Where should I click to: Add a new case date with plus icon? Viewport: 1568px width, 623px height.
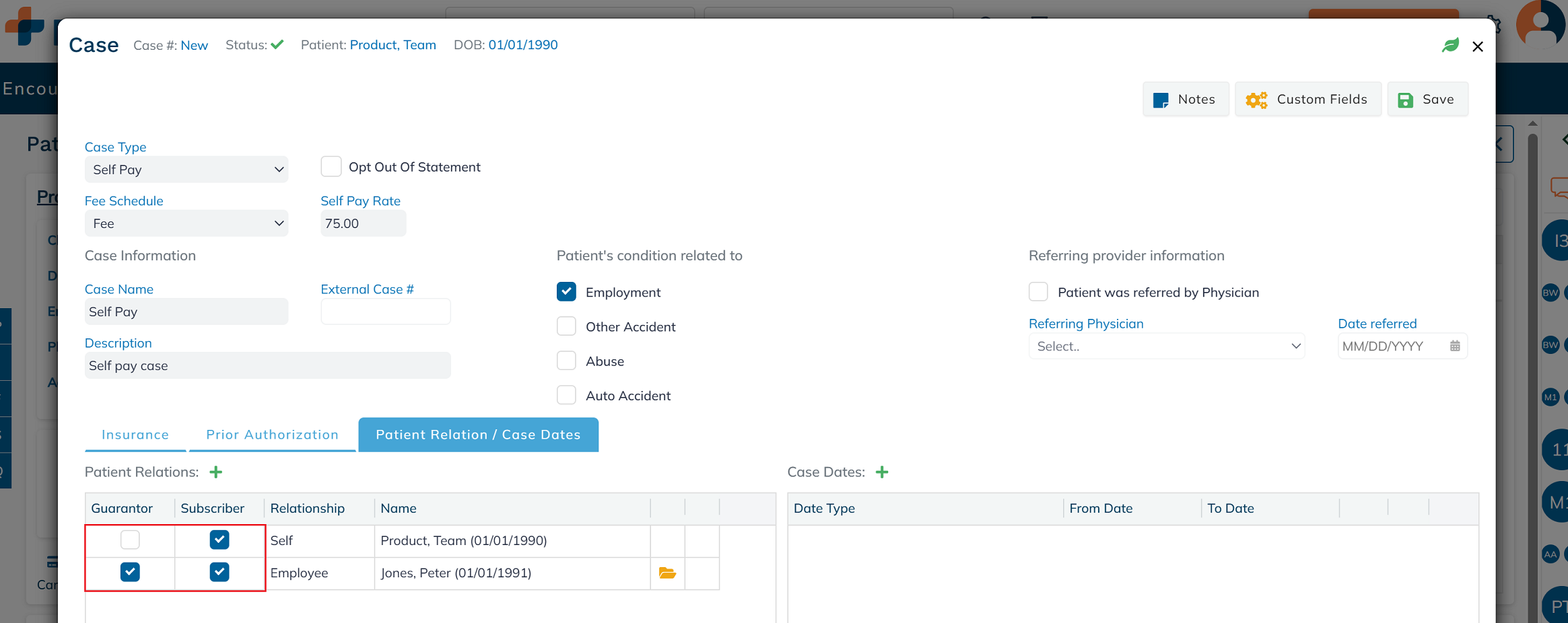(881, 472)
